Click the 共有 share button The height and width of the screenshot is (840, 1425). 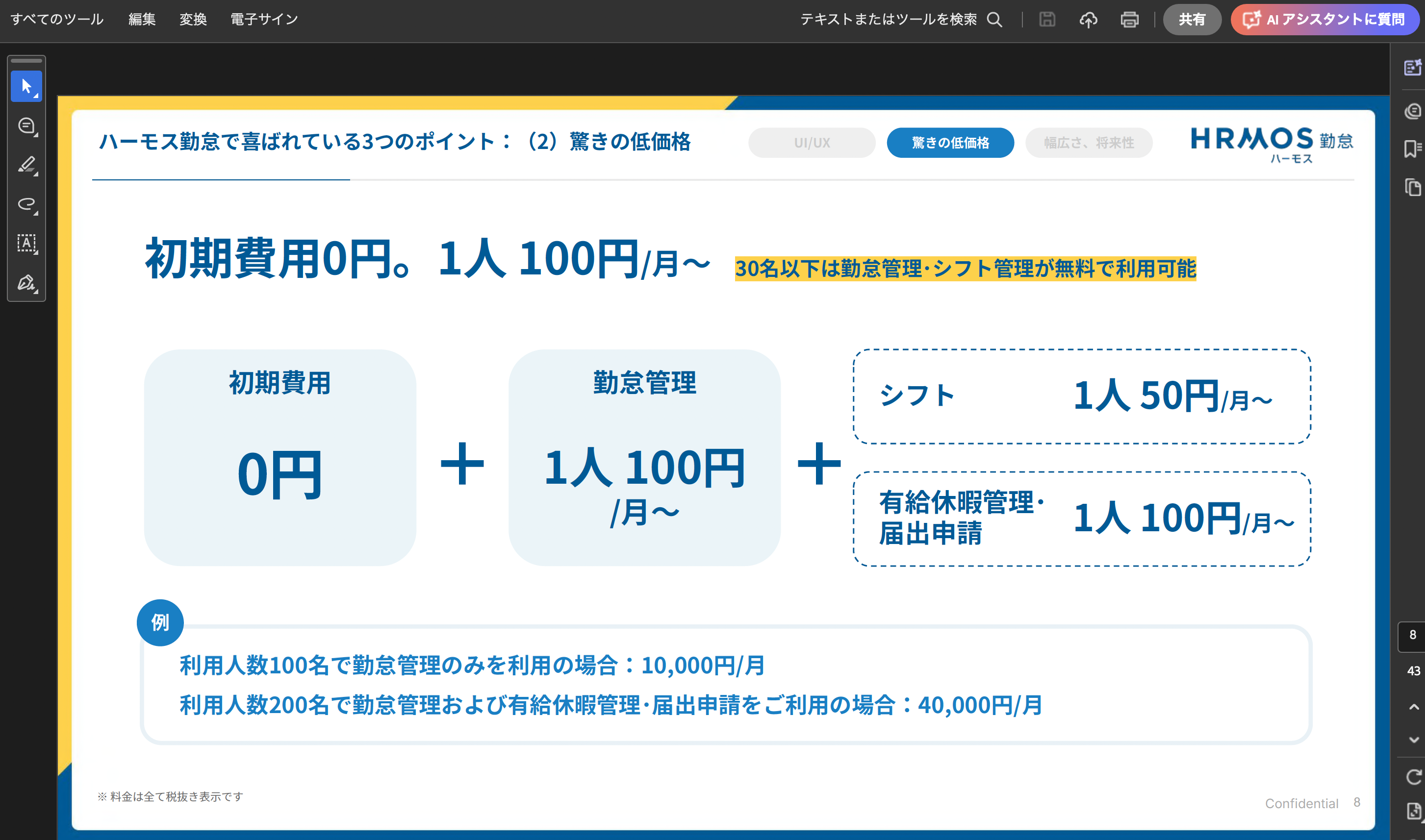pyautogui.click(x=1192, y=20)
